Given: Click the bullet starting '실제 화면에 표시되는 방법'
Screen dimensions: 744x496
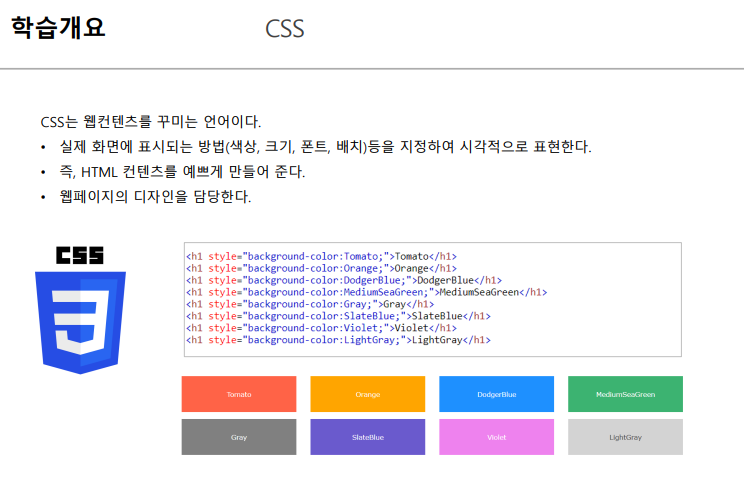Looking at the screenshot, I should pyautogui.click(x=326, y=146).
